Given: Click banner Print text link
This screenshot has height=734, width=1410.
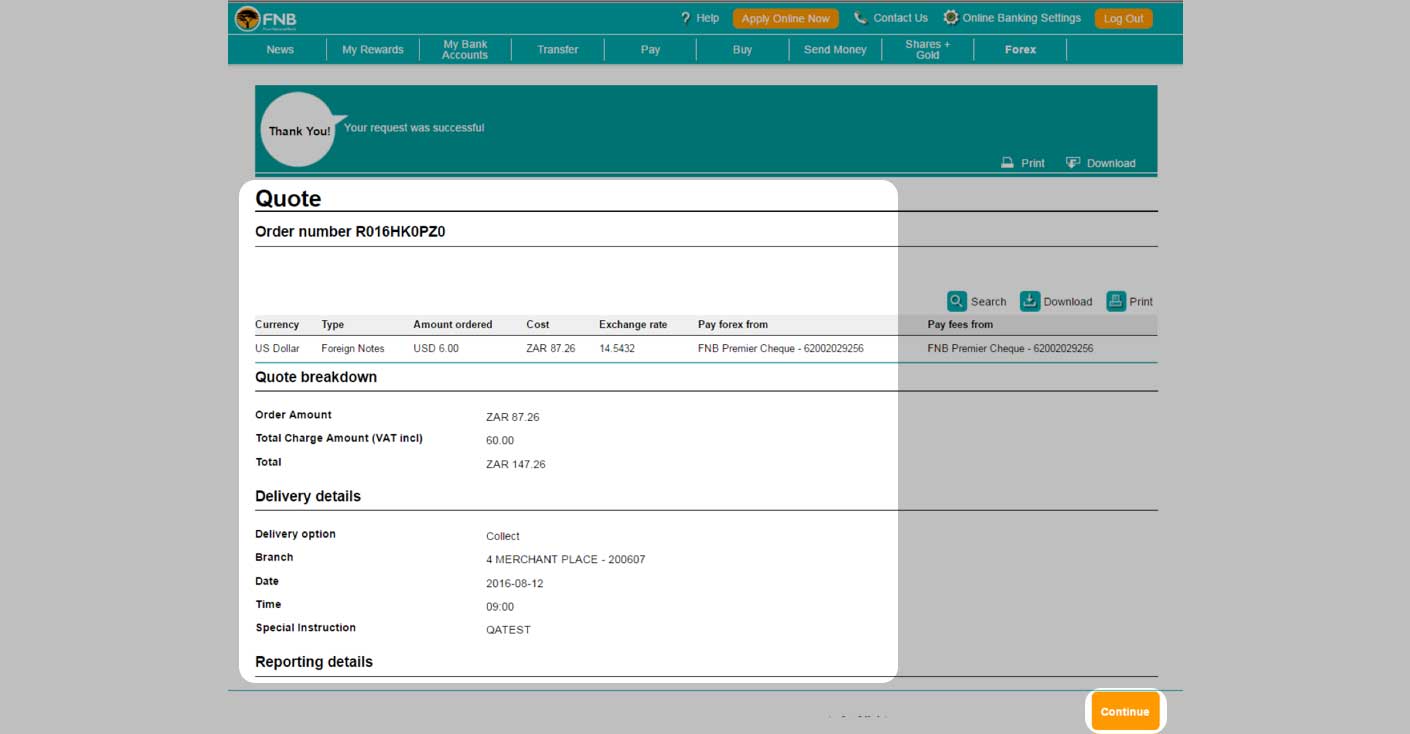Looking at the screenshot, I should tap(1033, 163).
